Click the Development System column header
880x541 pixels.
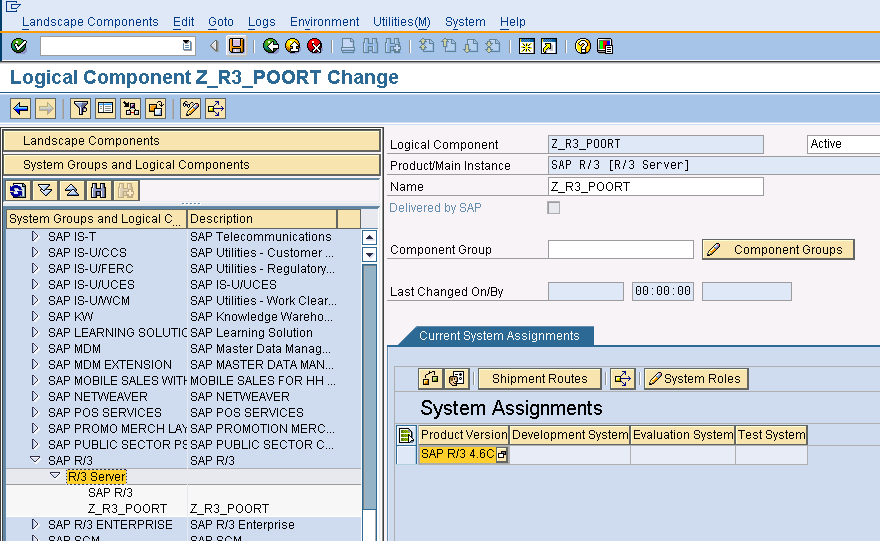click(x=570, y=435)
